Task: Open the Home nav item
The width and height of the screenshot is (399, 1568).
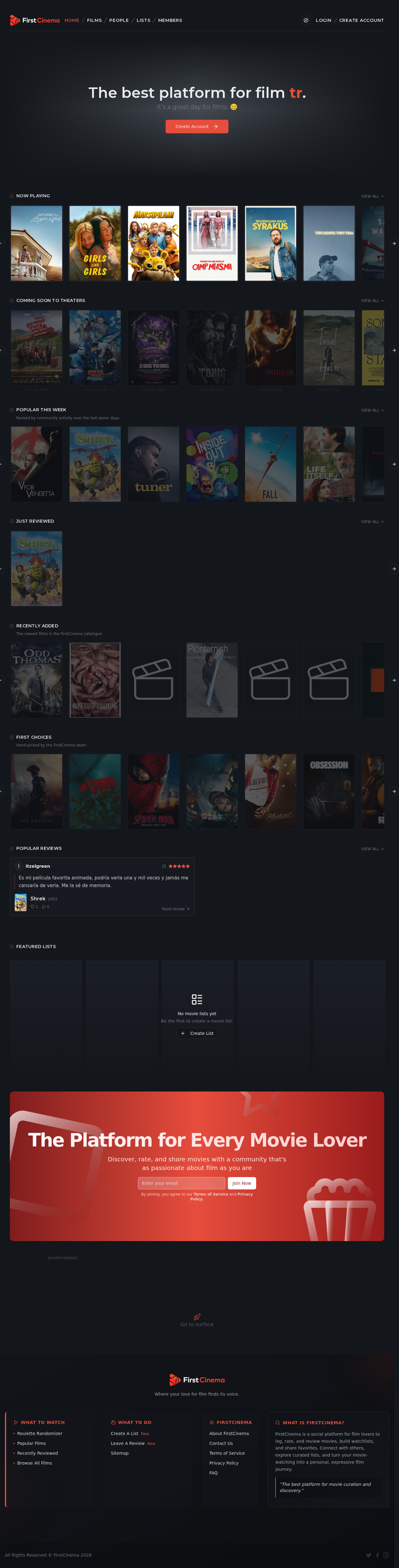Action: pyautogui.click(x=72, y=20)
